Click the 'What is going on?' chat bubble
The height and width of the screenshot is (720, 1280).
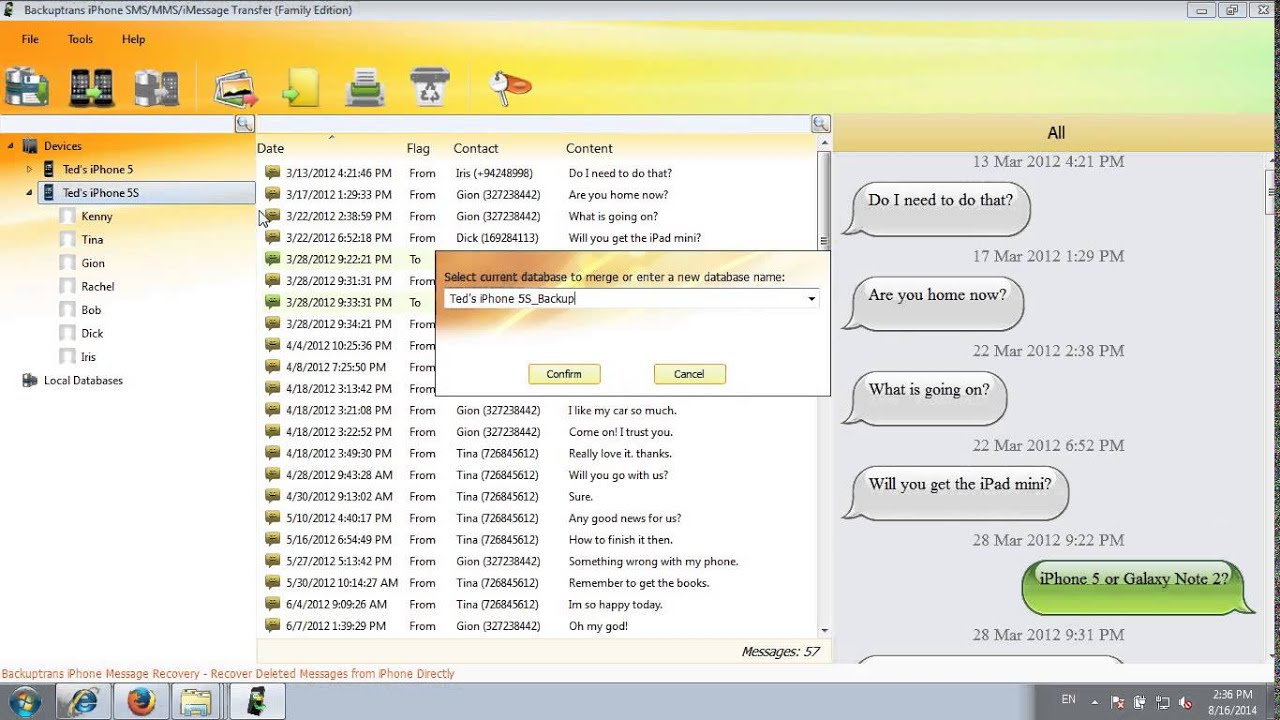[925, 397]
